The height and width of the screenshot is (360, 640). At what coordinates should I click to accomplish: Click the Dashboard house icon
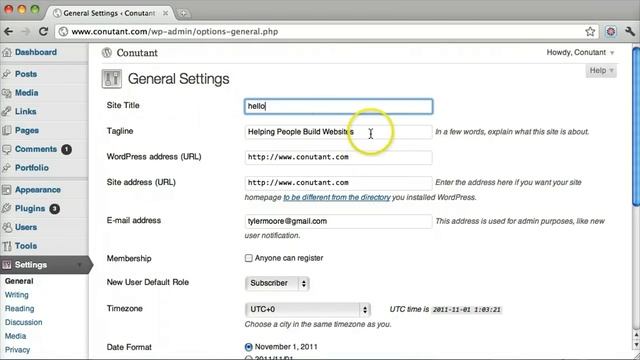(x=7, y=52)
